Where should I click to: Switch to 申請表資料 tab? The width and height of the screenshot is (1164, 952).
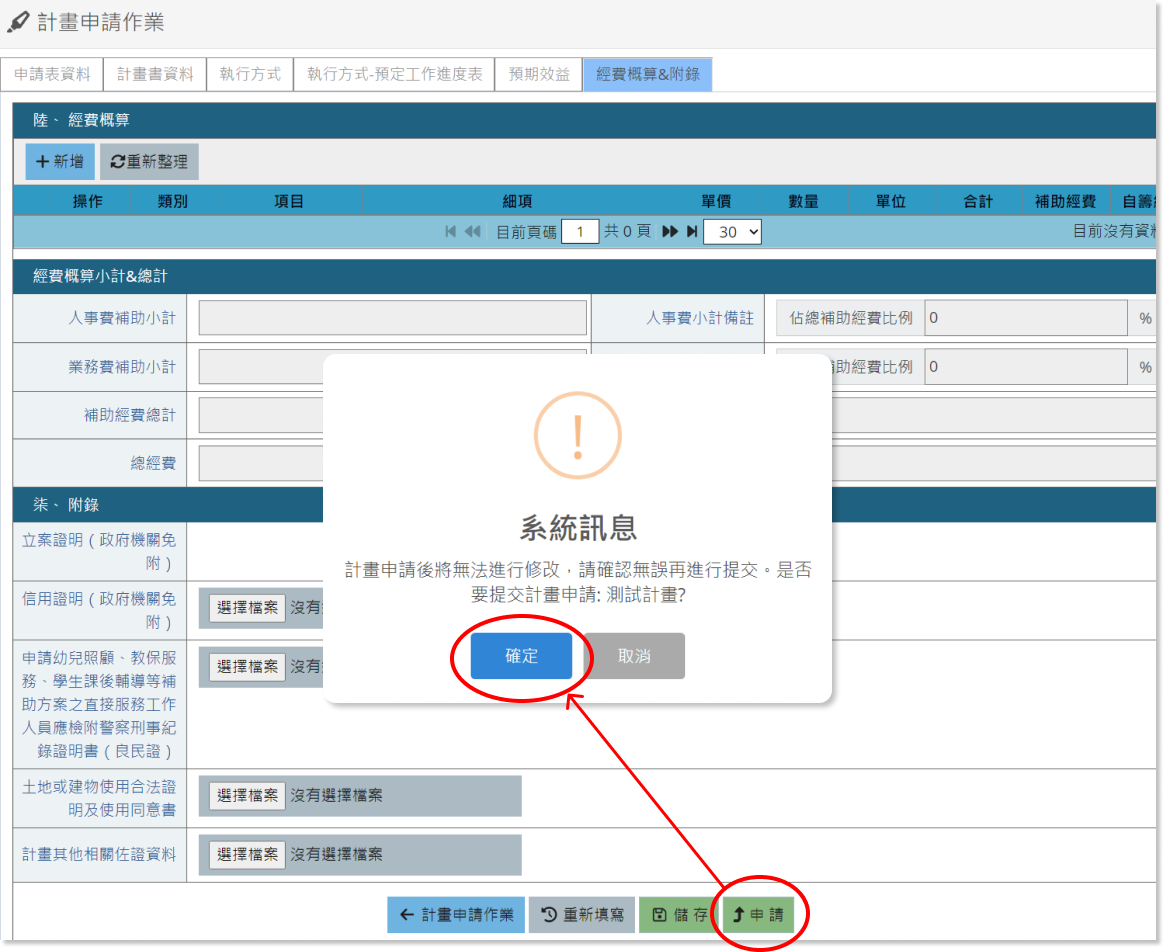52,74
